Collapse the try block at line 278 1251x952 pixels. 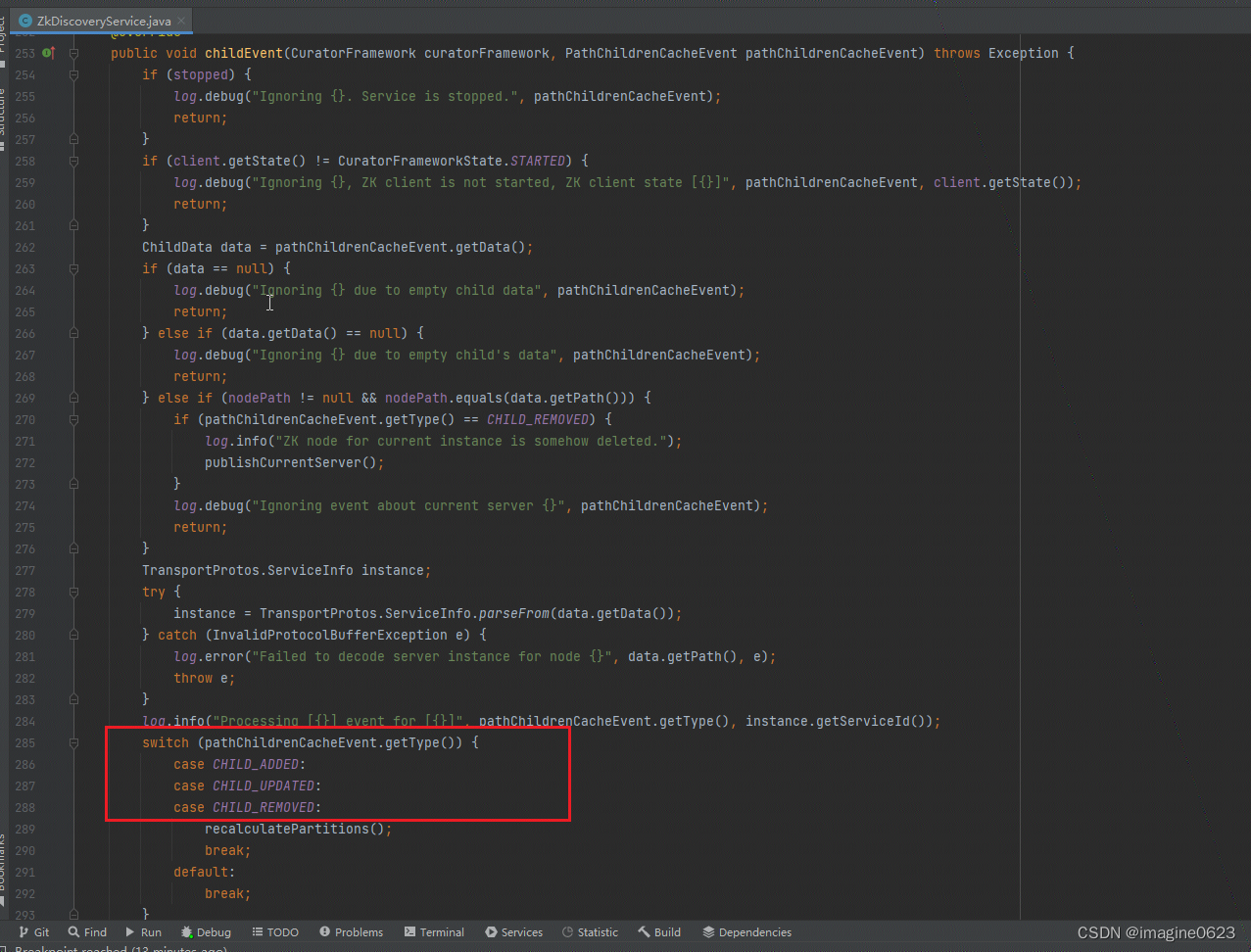click(73, 592)
